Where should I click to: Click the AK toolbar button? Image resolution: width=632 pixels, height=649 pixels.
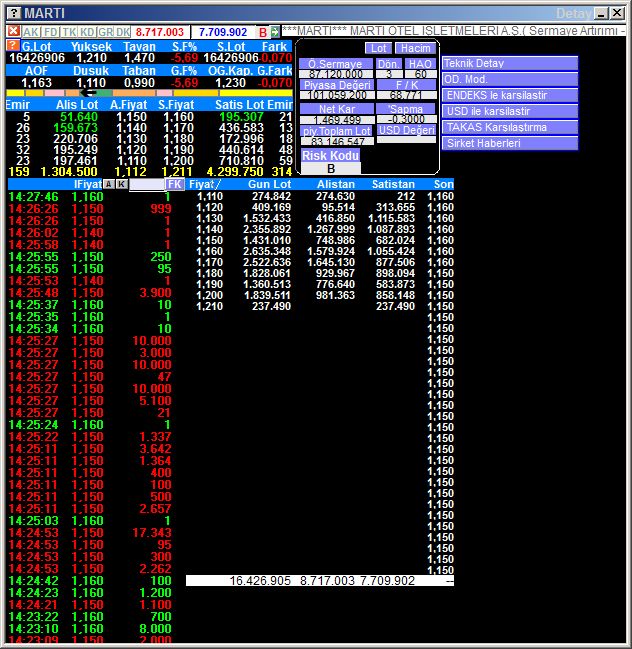[31, 32]
